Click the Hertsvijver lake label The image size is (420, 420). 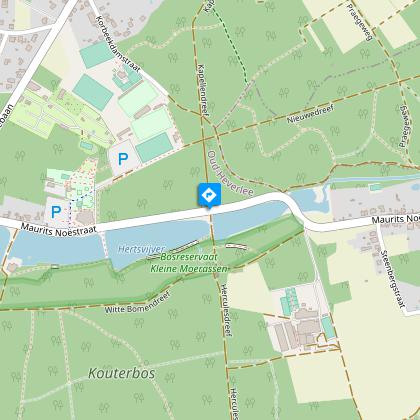[142, 249]
